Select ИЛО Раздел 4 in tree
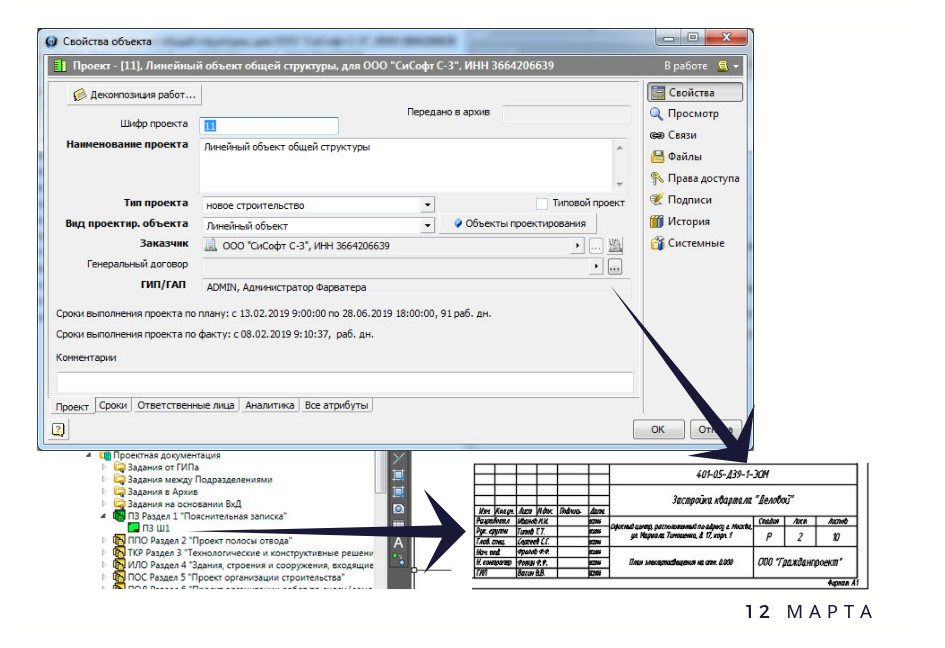Image resolution: width=945 pixels, height=648 pixels. pos(251,565)
